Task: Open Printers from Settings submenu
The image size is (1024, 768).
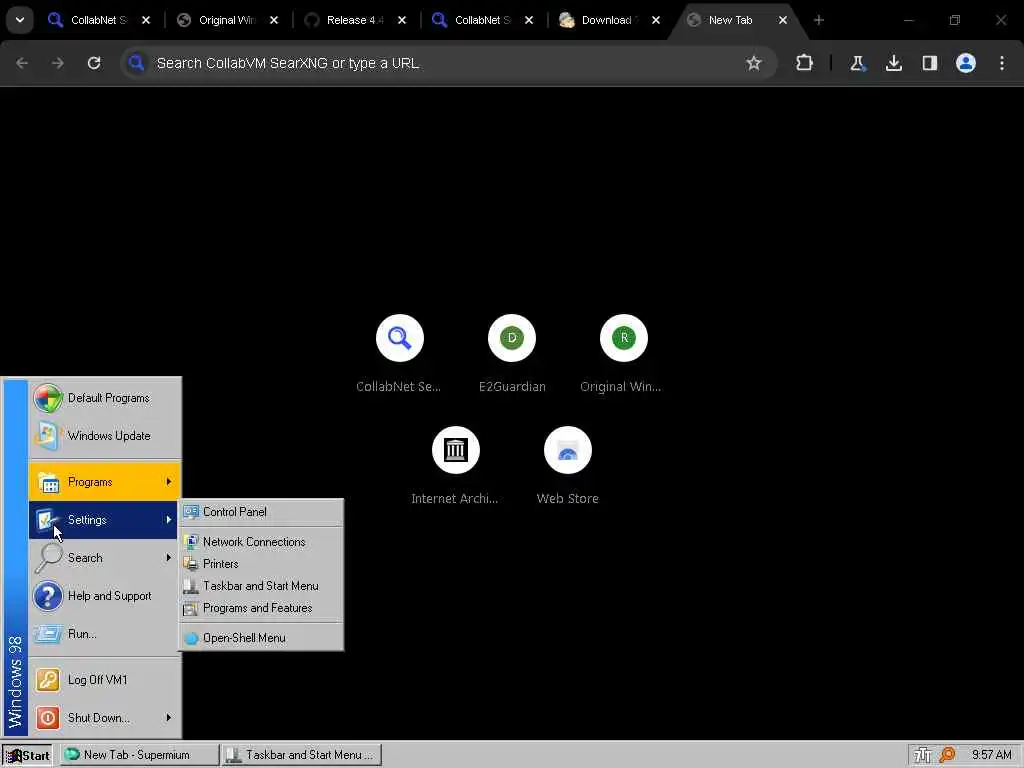Action: coord(261,564)
